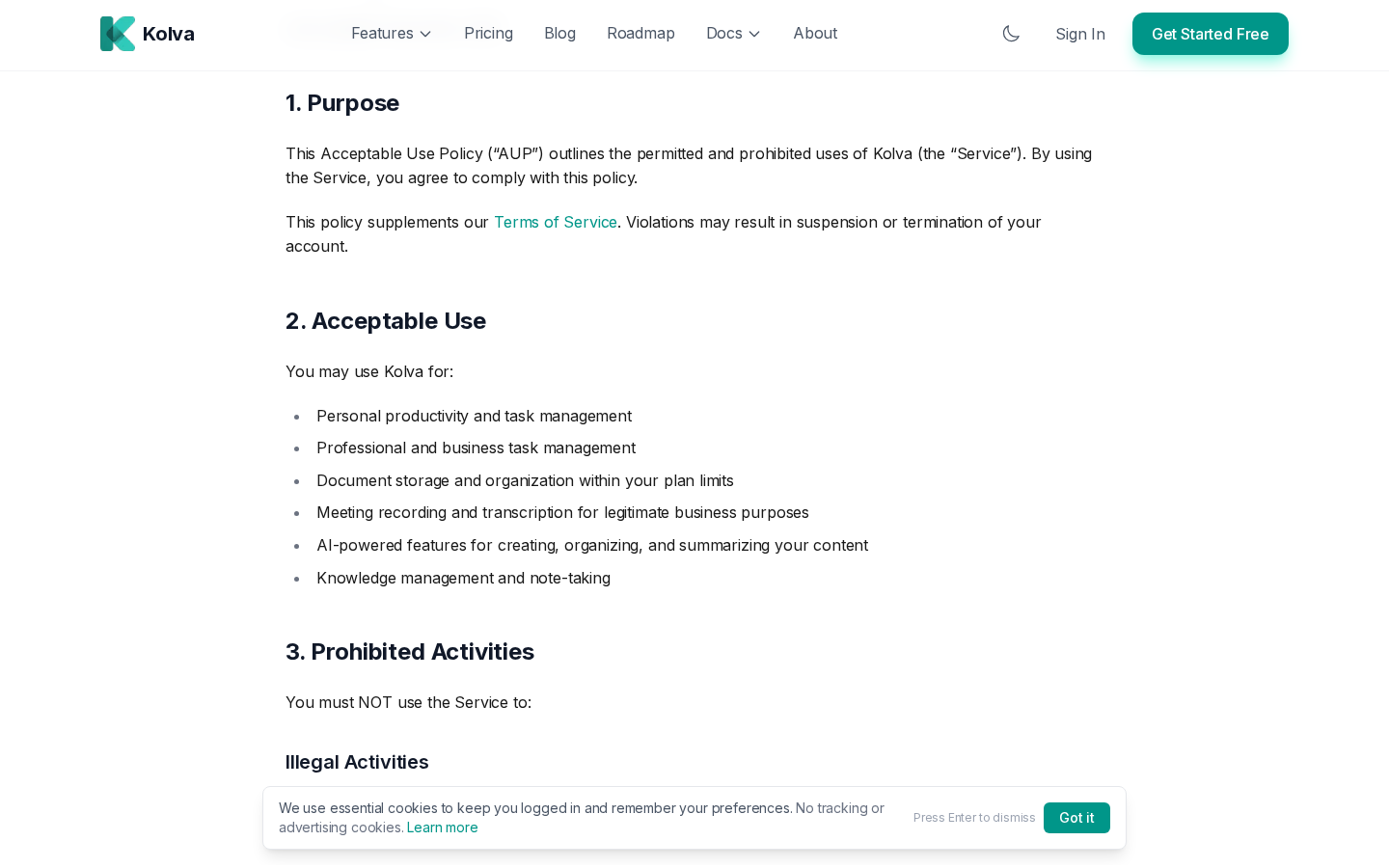Image resolution: width=1389 pixels, height=868 pixels.
Task: Open the Terms of Service link
Action: tap(556, 222)
